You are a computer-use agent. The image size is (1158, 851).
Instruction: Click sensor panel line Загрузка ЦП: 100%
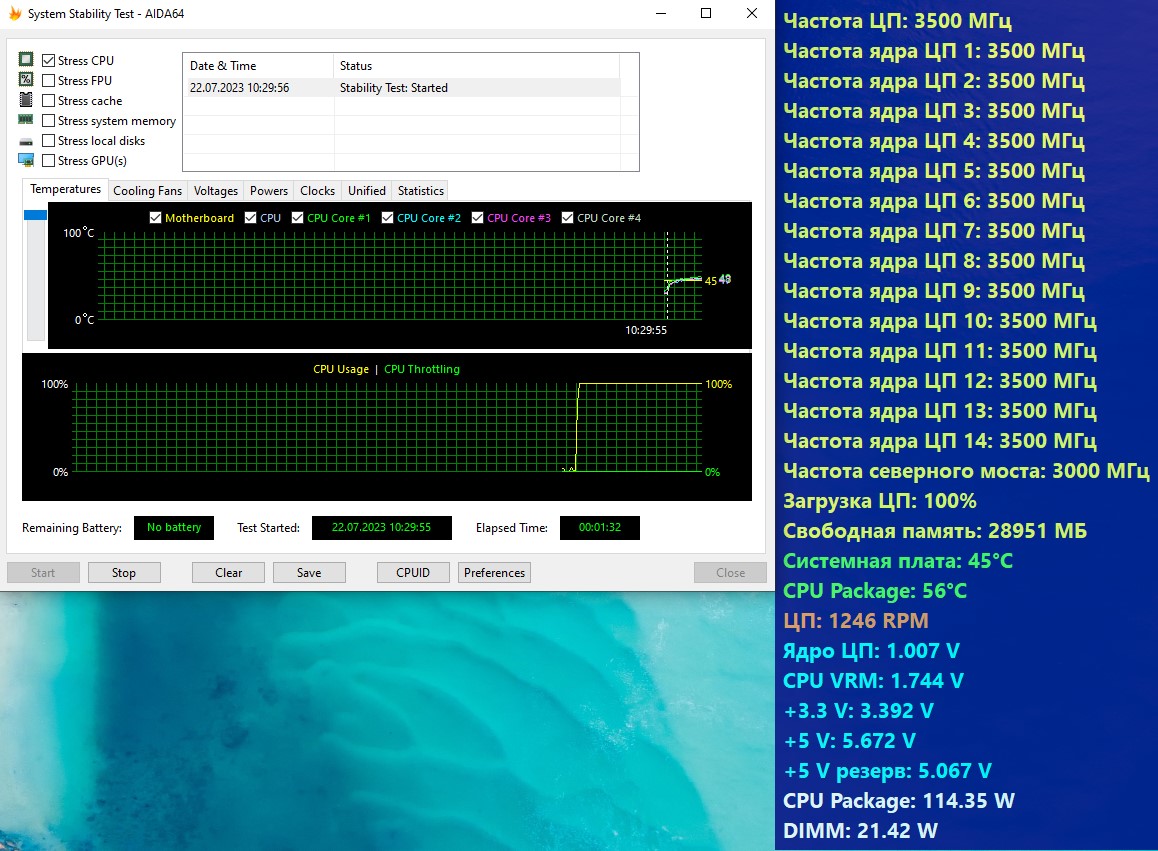880,501
